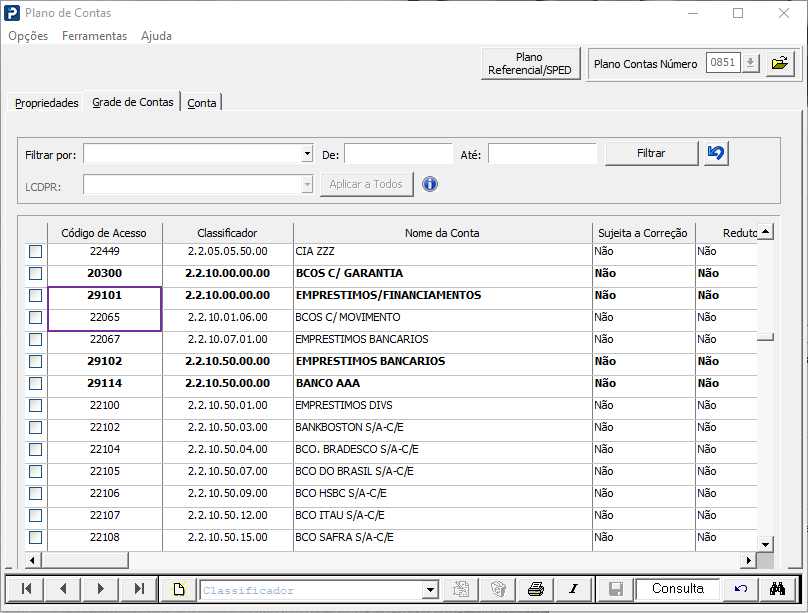Click the grid scroll up arrow
808x613 pixels.
(x=765, y=232)
